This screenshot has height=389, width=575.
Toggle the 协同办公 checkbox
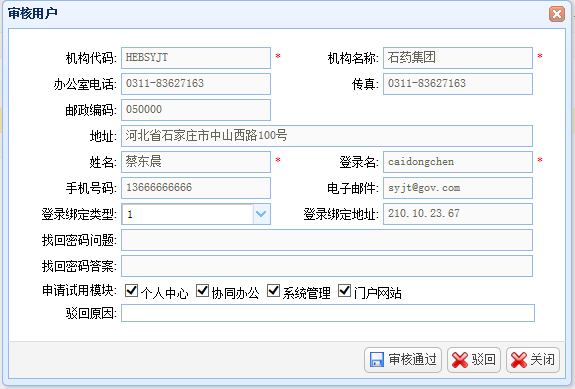point(202,290)
